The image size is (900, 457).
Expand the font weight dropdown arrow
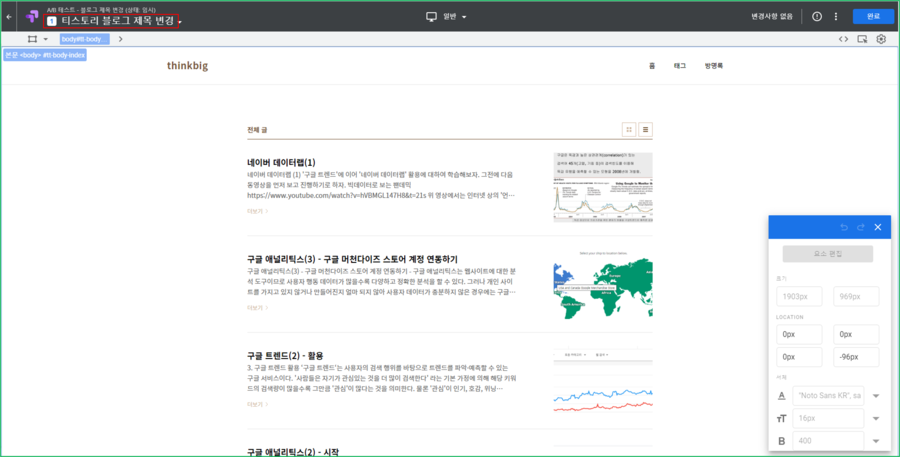pos(876,441)
